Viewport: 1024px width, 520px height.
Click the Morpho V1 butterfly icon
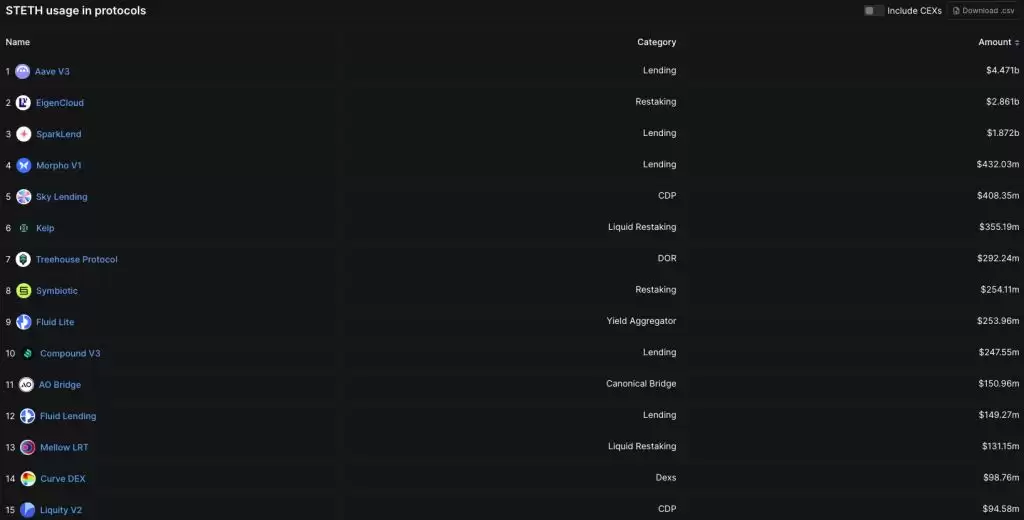(x=24, y=165)
